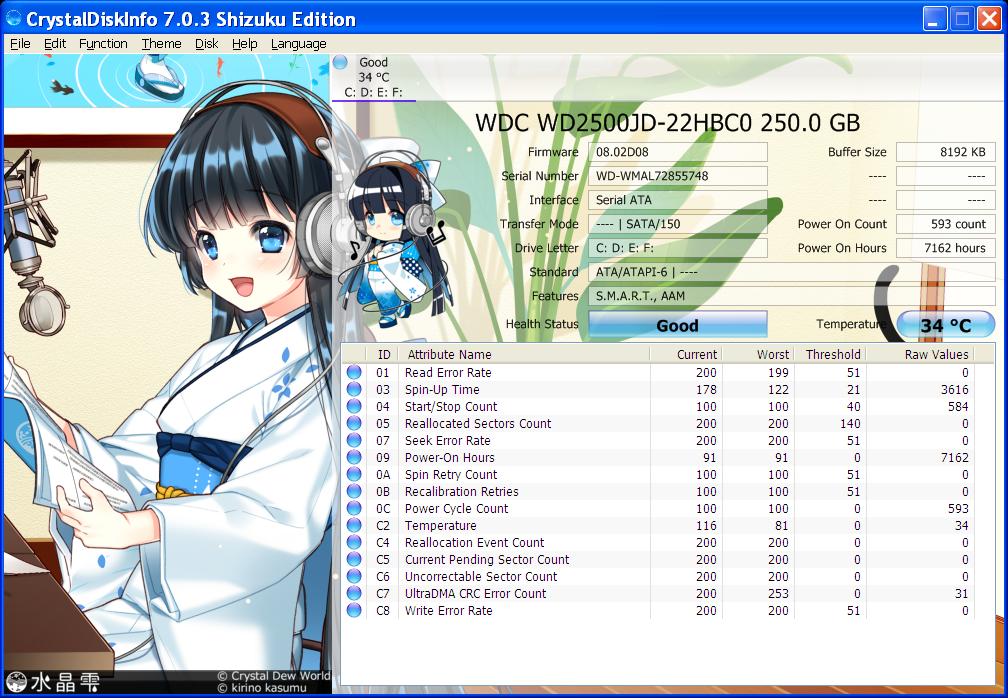Viewport: 1008px width, 698px height.
Task: Click the Threshold column header
Action: [x=833, y=354]
